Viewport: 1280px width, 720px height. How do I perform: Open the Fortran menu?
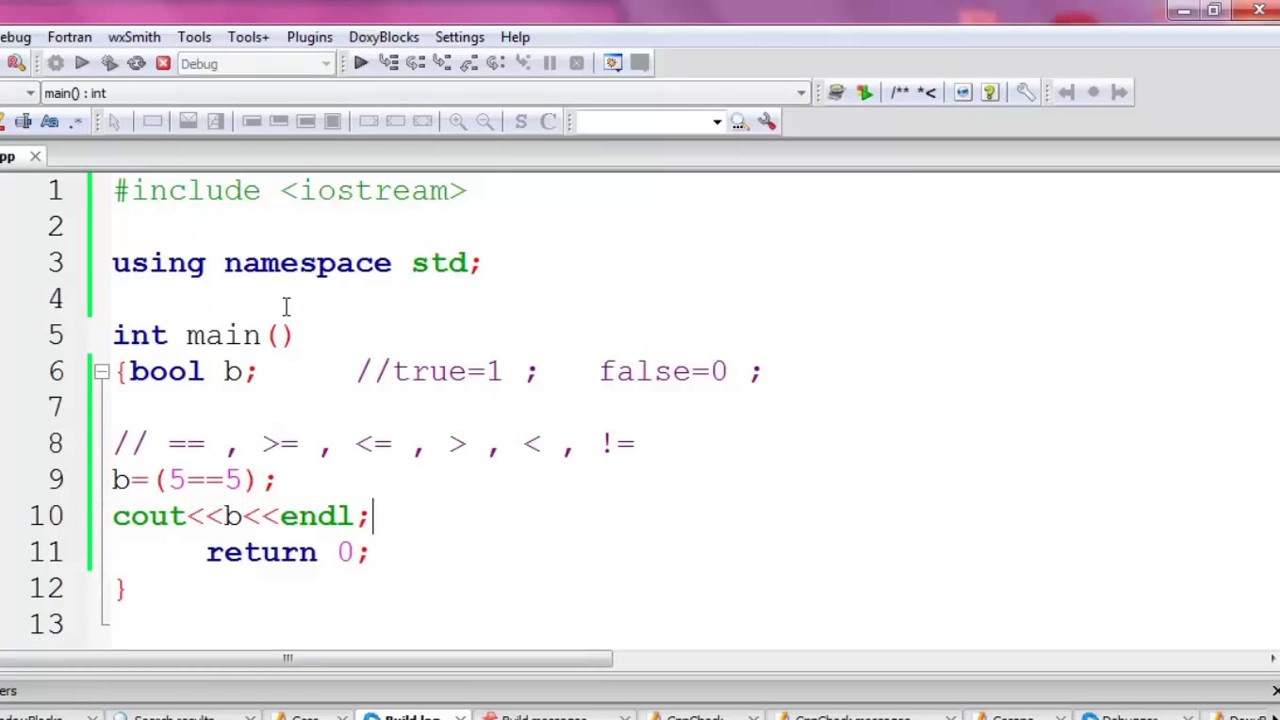[x=69, y=37]
